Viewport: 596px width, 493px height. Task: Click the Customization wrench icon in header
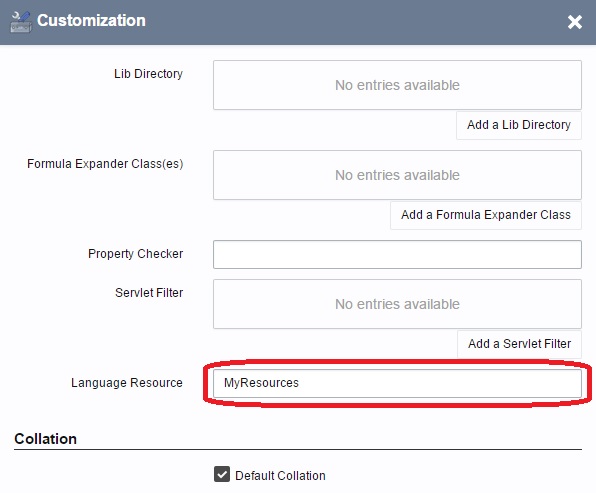[21, 22]
